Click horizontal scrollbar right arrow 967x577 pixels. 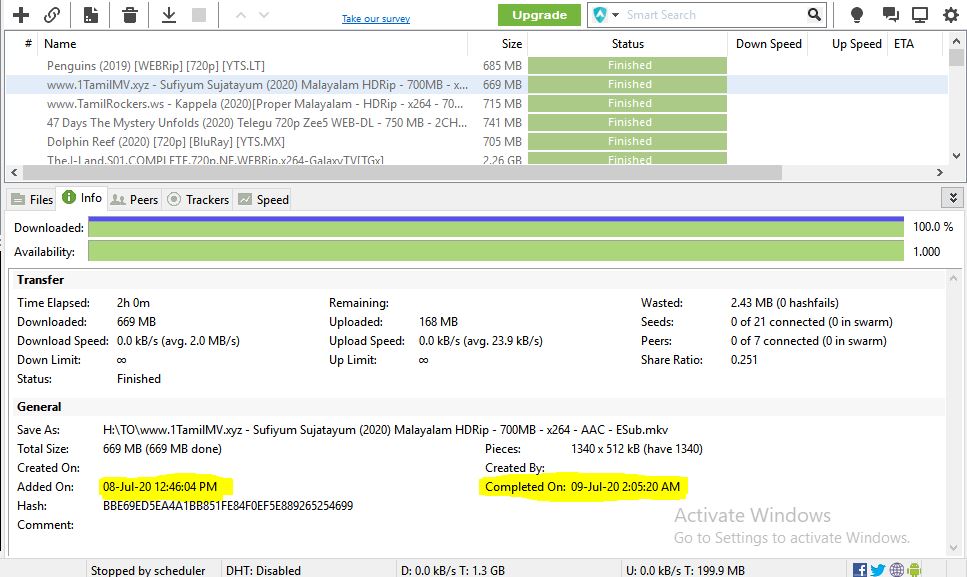pos(939,173)
